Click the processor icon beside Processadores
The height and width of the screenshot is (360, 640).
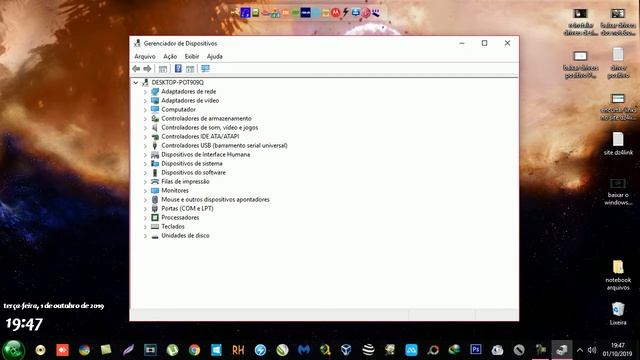(155, 218)
